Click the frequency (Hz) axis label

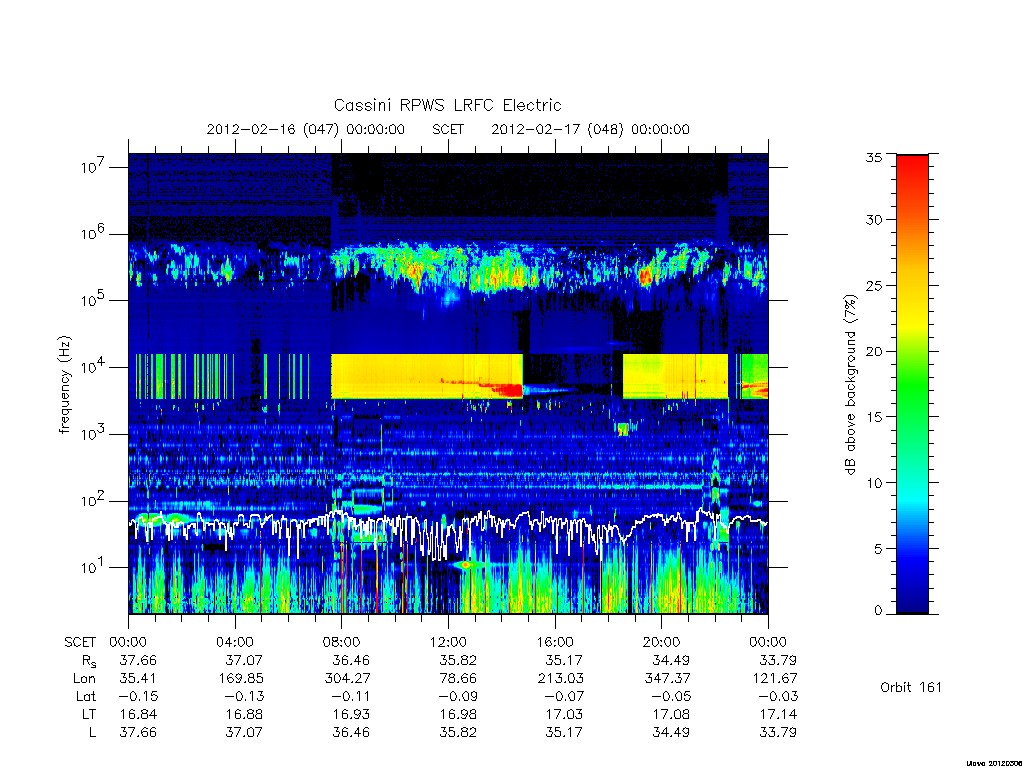tap(64, 385)
